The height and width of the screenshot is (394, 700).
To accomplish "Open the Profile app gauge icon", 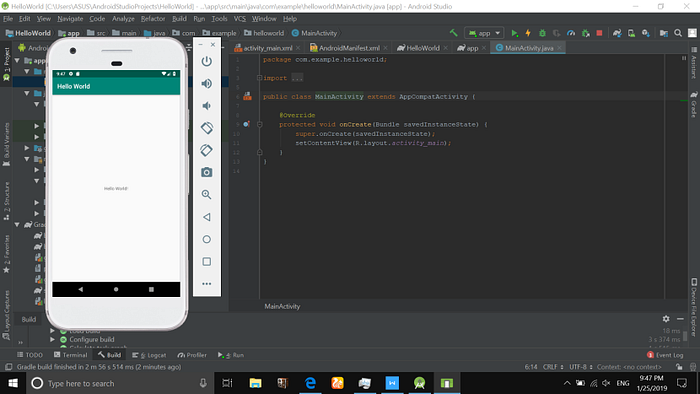I will point(571,33).
